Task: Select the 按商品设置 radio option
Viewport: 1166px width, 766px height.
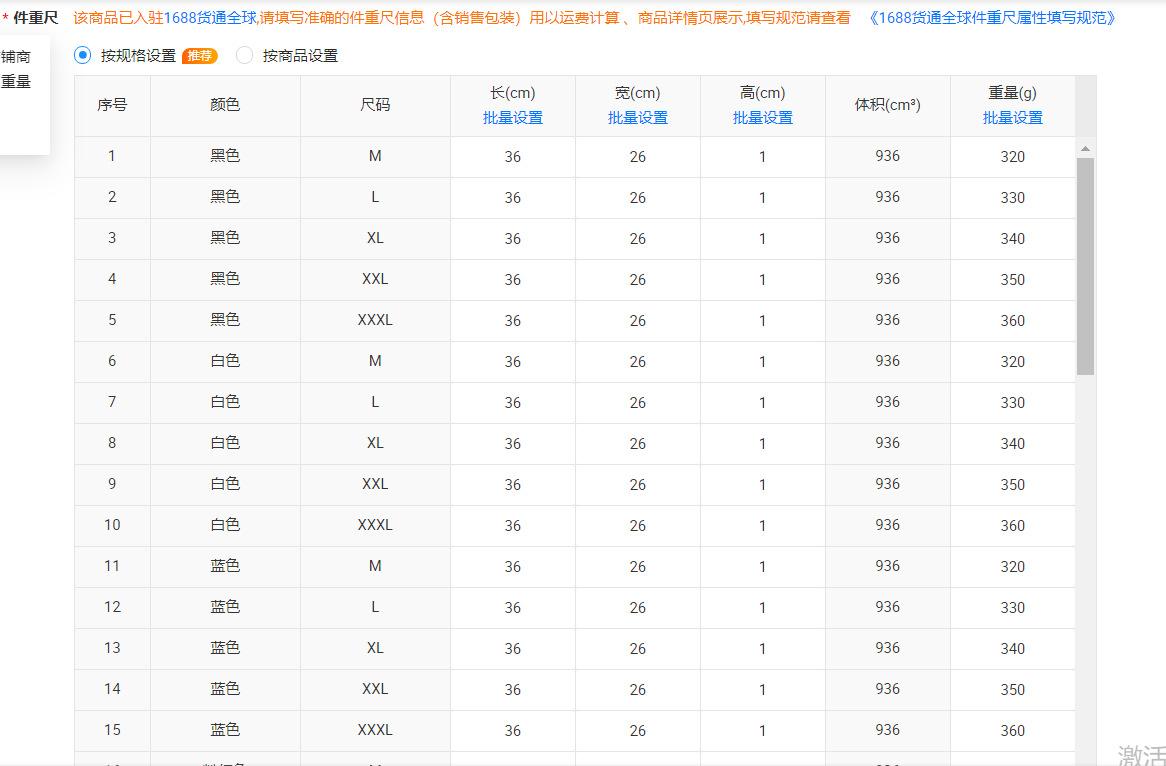Action: click(x=245, y=56)
